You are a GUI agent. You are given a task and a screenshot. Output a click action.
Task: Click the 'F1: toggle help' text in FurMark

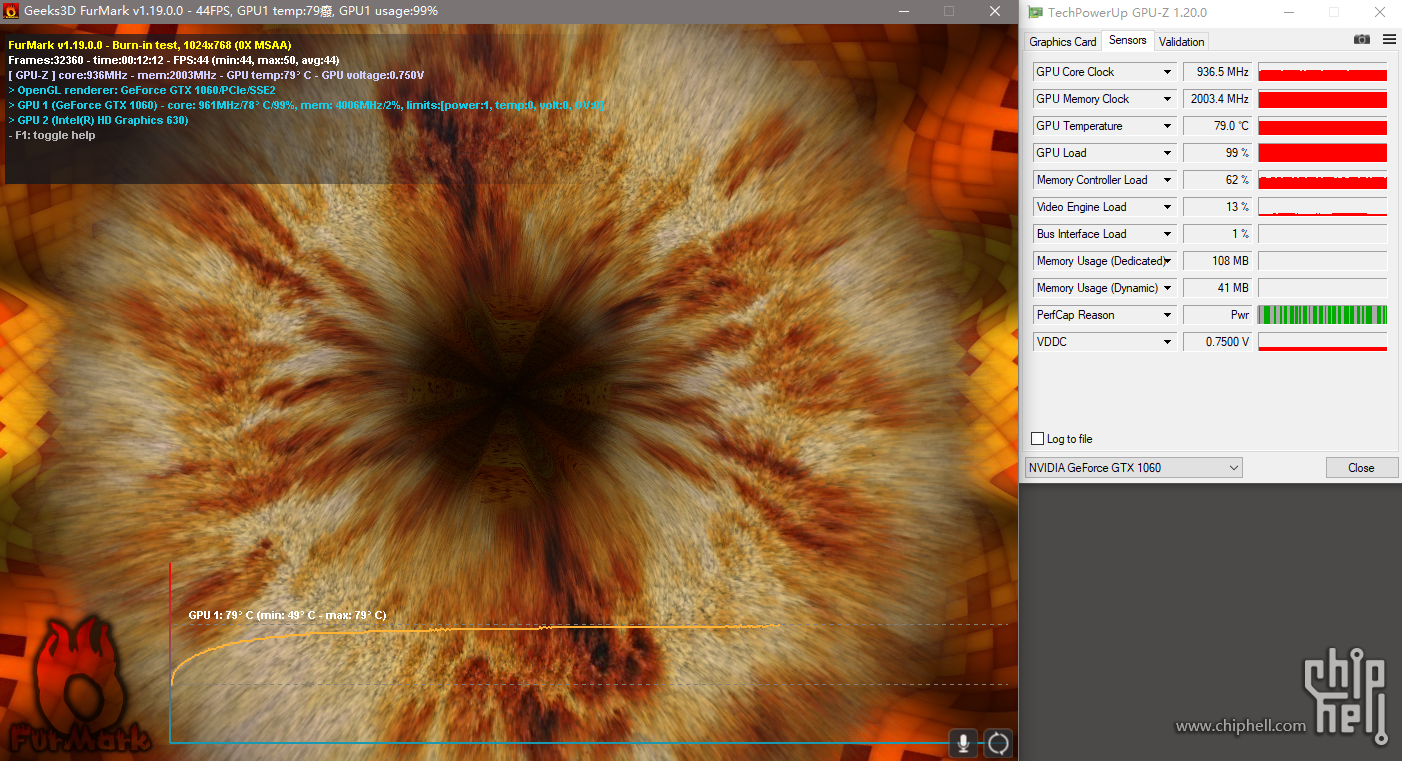pos(52,135)
